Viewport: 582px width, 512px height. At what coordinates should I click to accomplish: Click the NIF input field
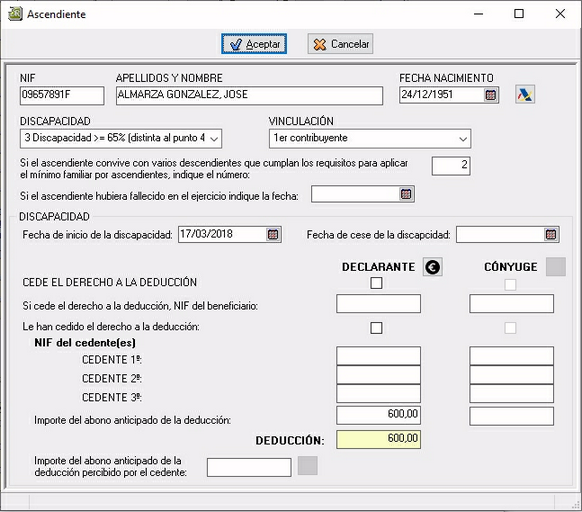(62, 96)
